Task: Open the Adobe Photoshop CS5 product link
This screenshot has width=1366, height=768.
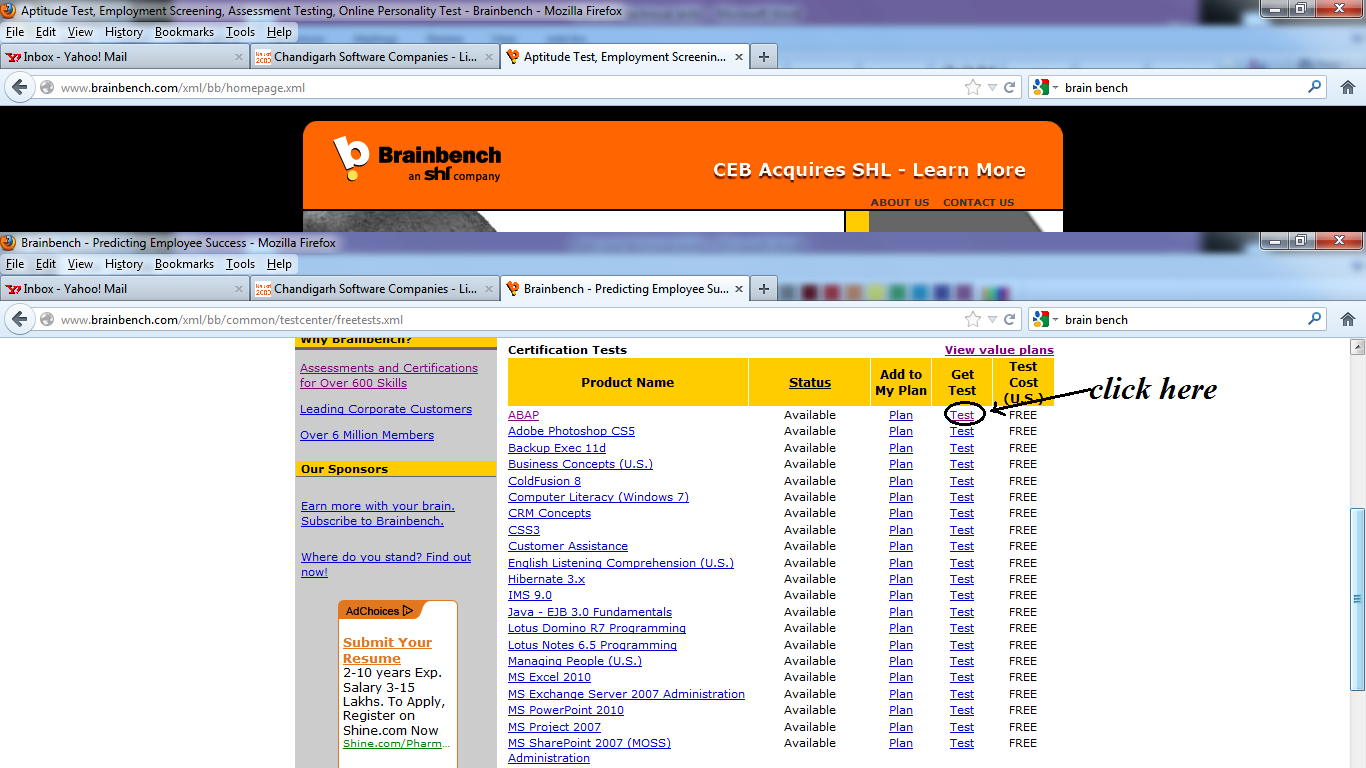Action: pyautogui.click(x=571, y=431)
